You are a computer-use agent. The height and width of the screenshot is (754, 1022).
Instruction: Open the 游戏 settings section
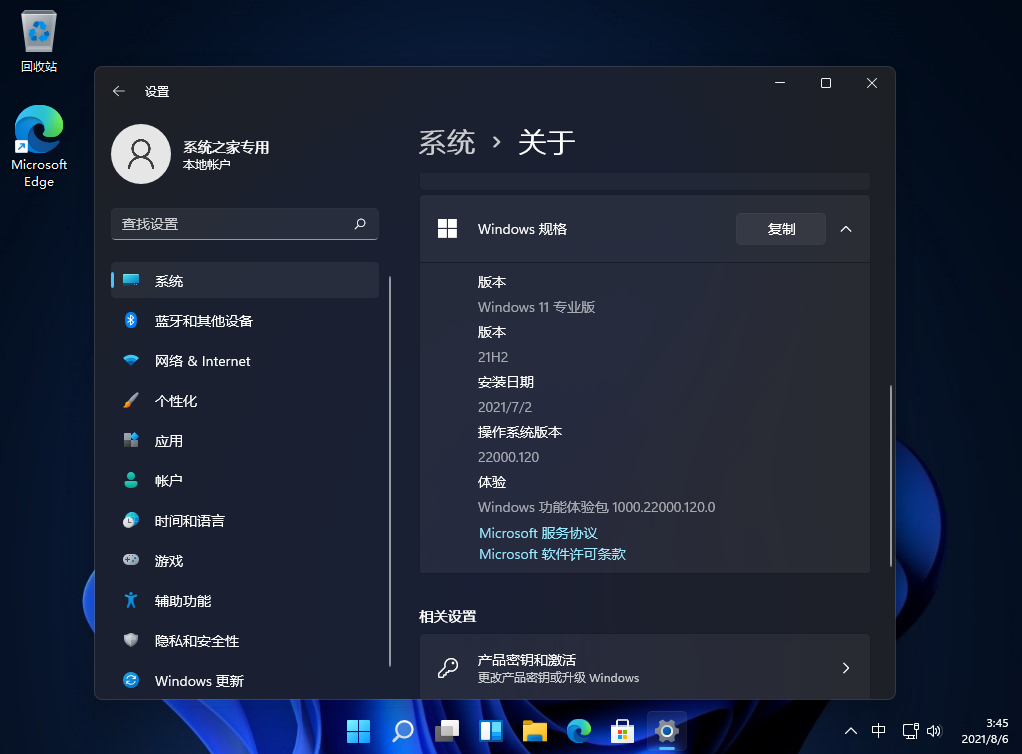coord(168,561)
